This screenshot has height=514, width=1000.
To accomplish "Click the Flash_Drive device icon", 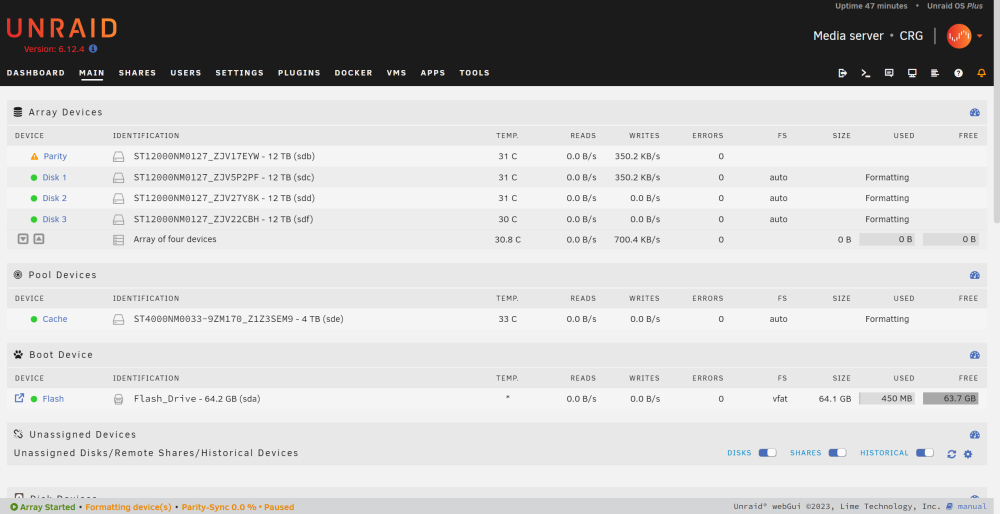I will (x=119, y=399).
